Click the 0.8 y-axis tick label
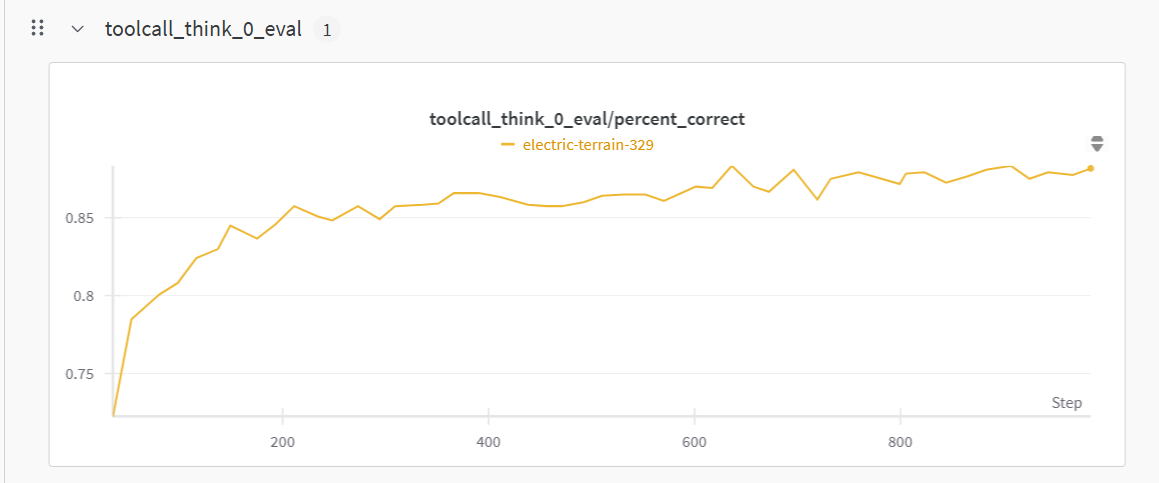The width and height of the screenshot is (1159, 483). (x=85, y=296)
